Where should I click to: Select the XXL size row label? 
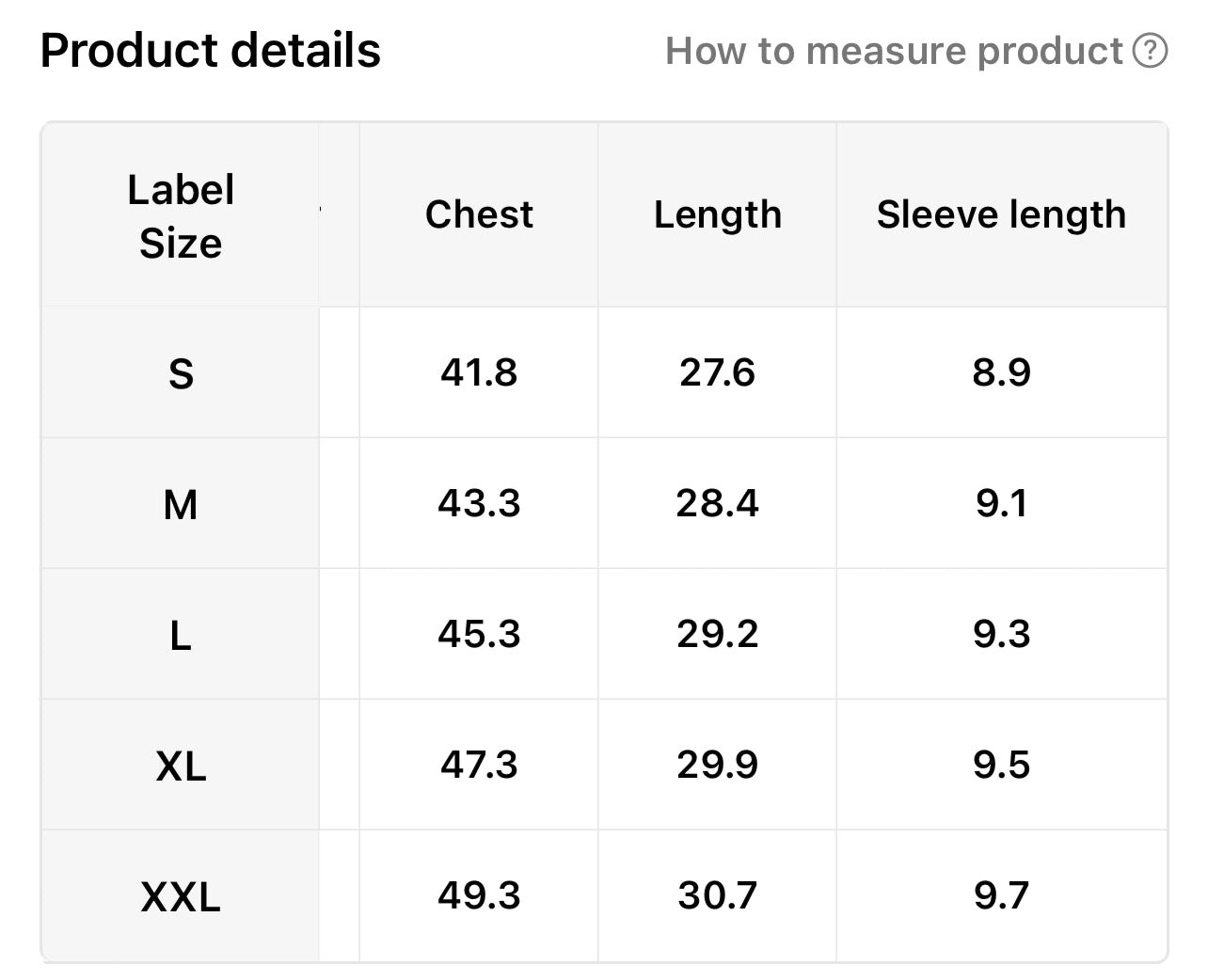[x=181, y=897]
